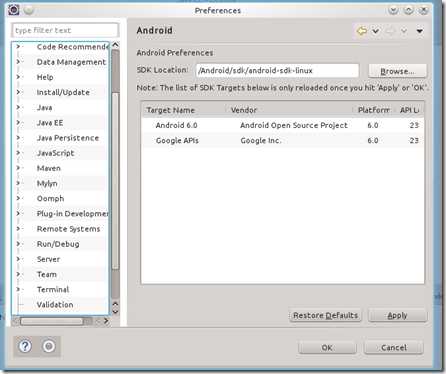Expand the Maven tree arrow
The image size is (446, 374).
18,168
